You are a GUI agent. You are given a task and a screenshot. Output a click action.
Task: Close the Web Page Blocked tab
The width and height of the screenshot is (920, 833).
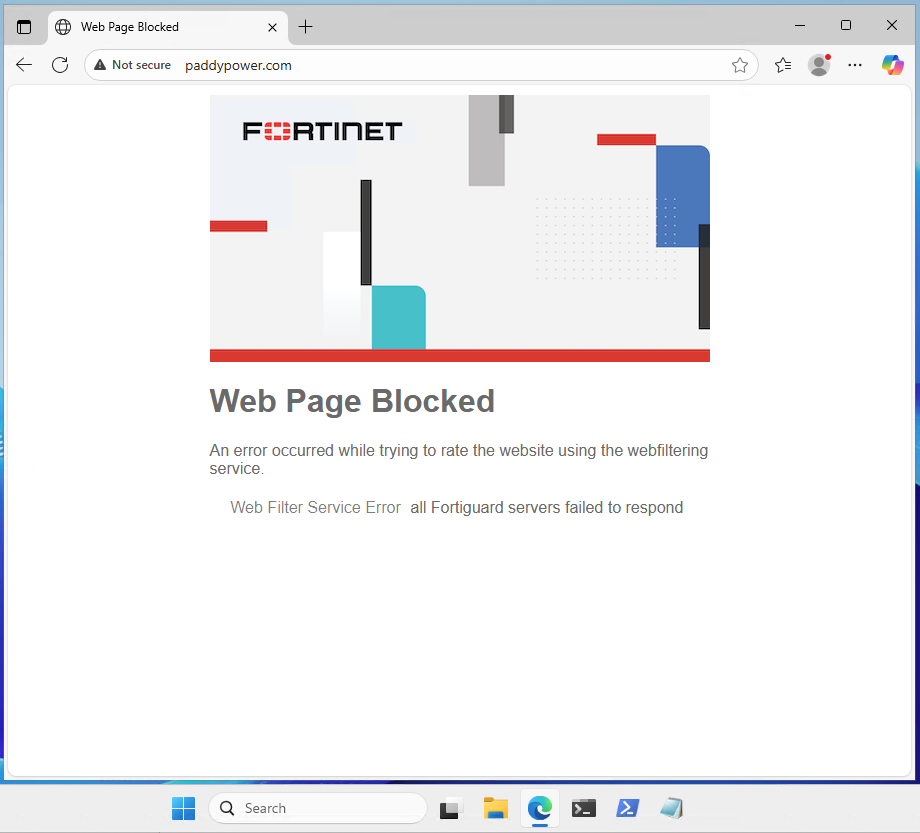pos(273,27)
